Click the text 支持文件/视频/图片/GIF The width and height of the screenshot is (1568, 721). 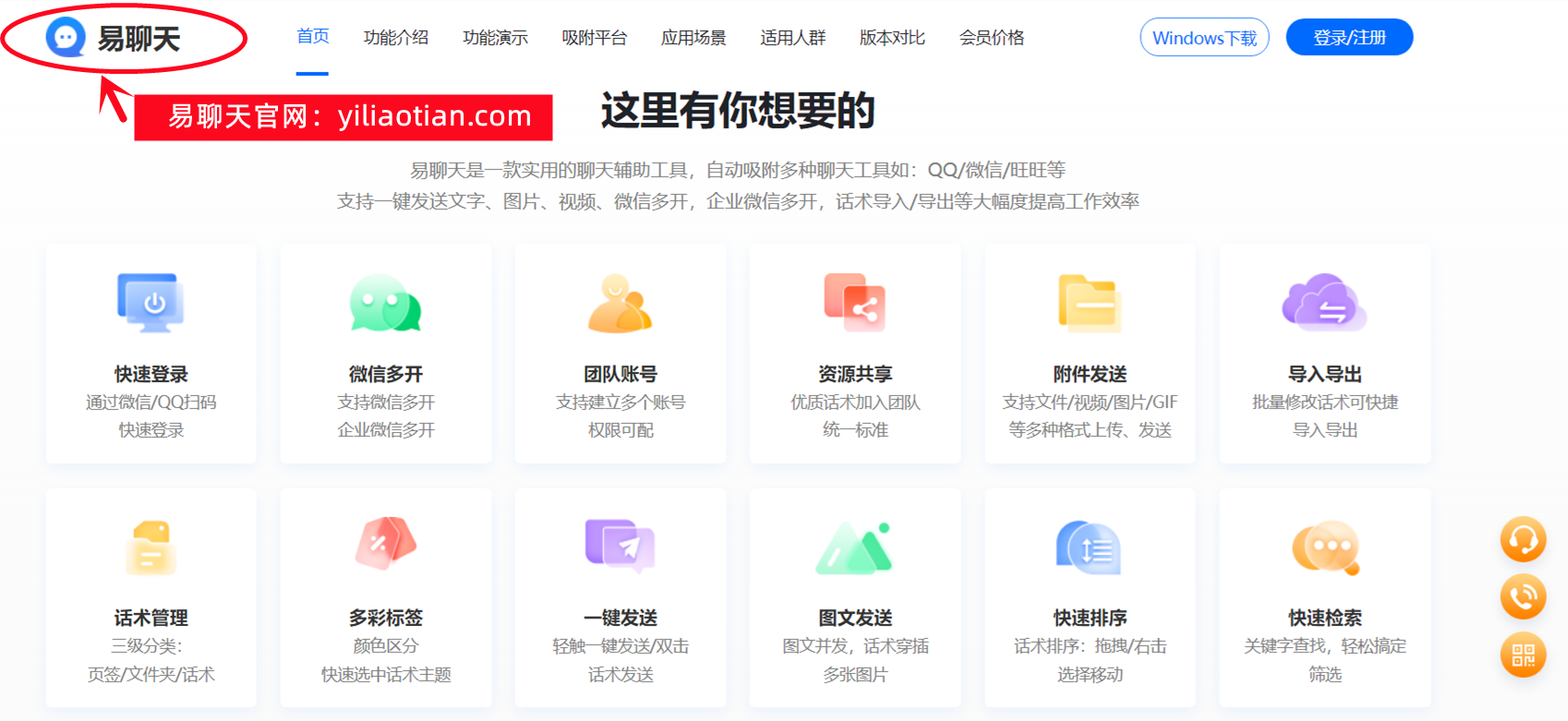click(x=1090, y=403)
